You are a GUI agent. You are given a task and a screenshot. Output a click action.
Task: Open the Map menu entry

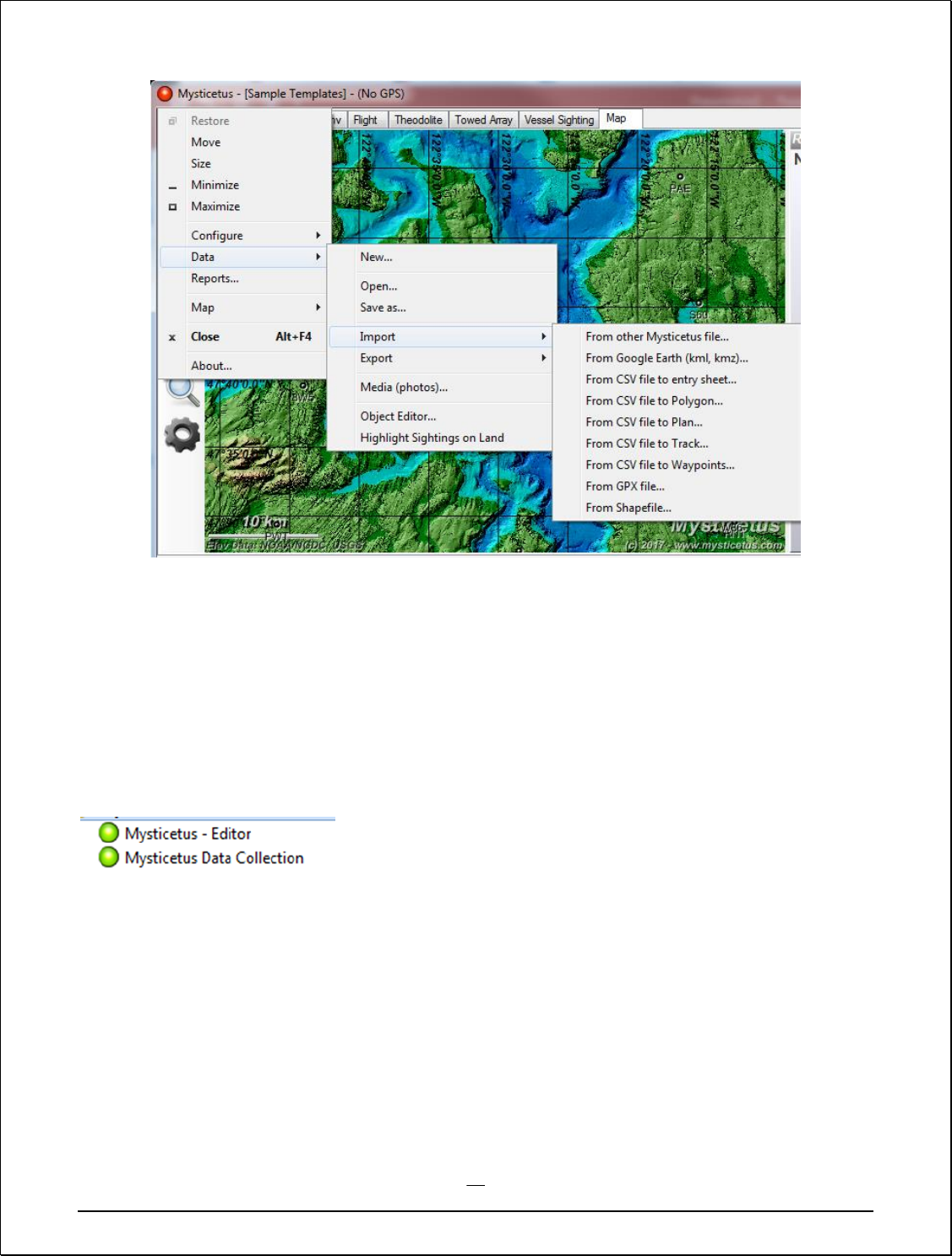point(244,307)
